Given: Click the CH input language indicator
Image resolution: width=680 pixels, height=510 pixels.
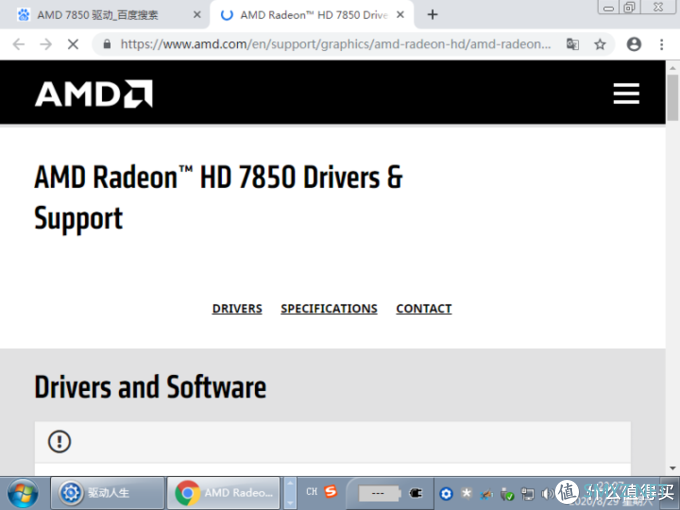Looking at the screenshot, I should (x=312, y=492).
